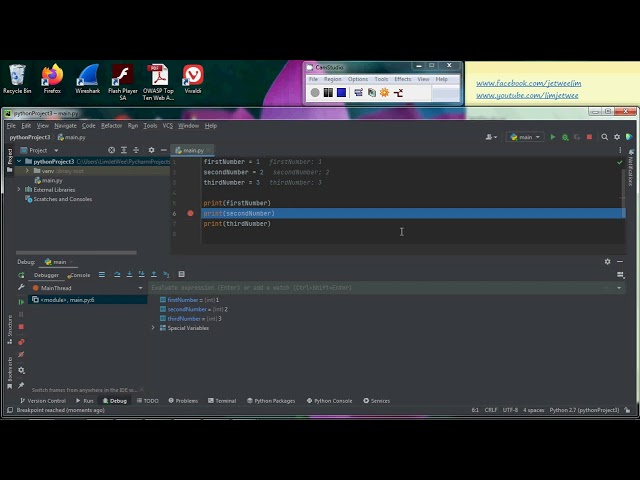Screen dimensions: 640x480
Task: Open the VCS menu
Action: (168, 126)
